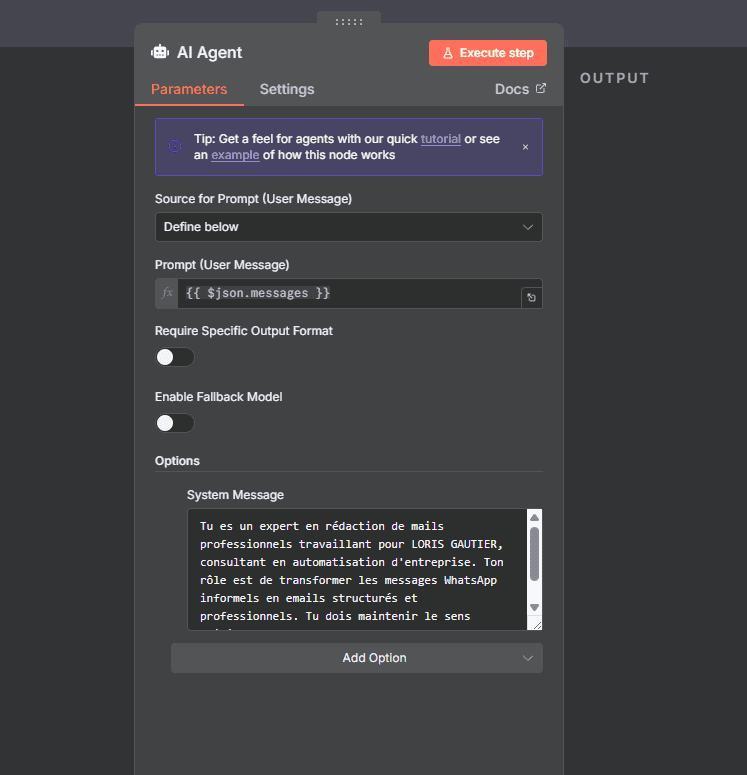Click the System Message scrollbar thumb
This screenshot has width=747, height=775.
pyautogui.click(x=534, y=554)
